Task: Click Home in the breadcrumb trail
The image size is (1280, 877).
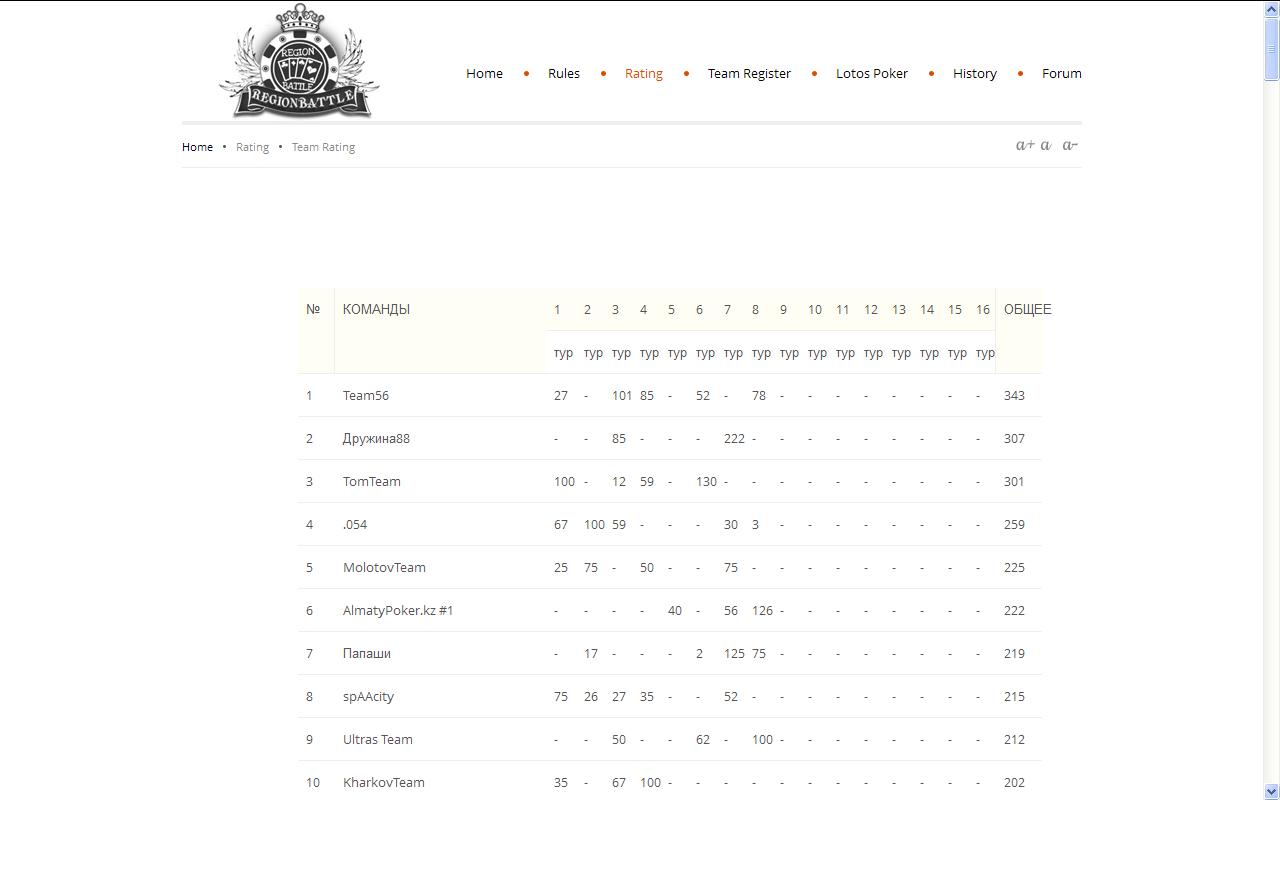Action: click(197, 147)
